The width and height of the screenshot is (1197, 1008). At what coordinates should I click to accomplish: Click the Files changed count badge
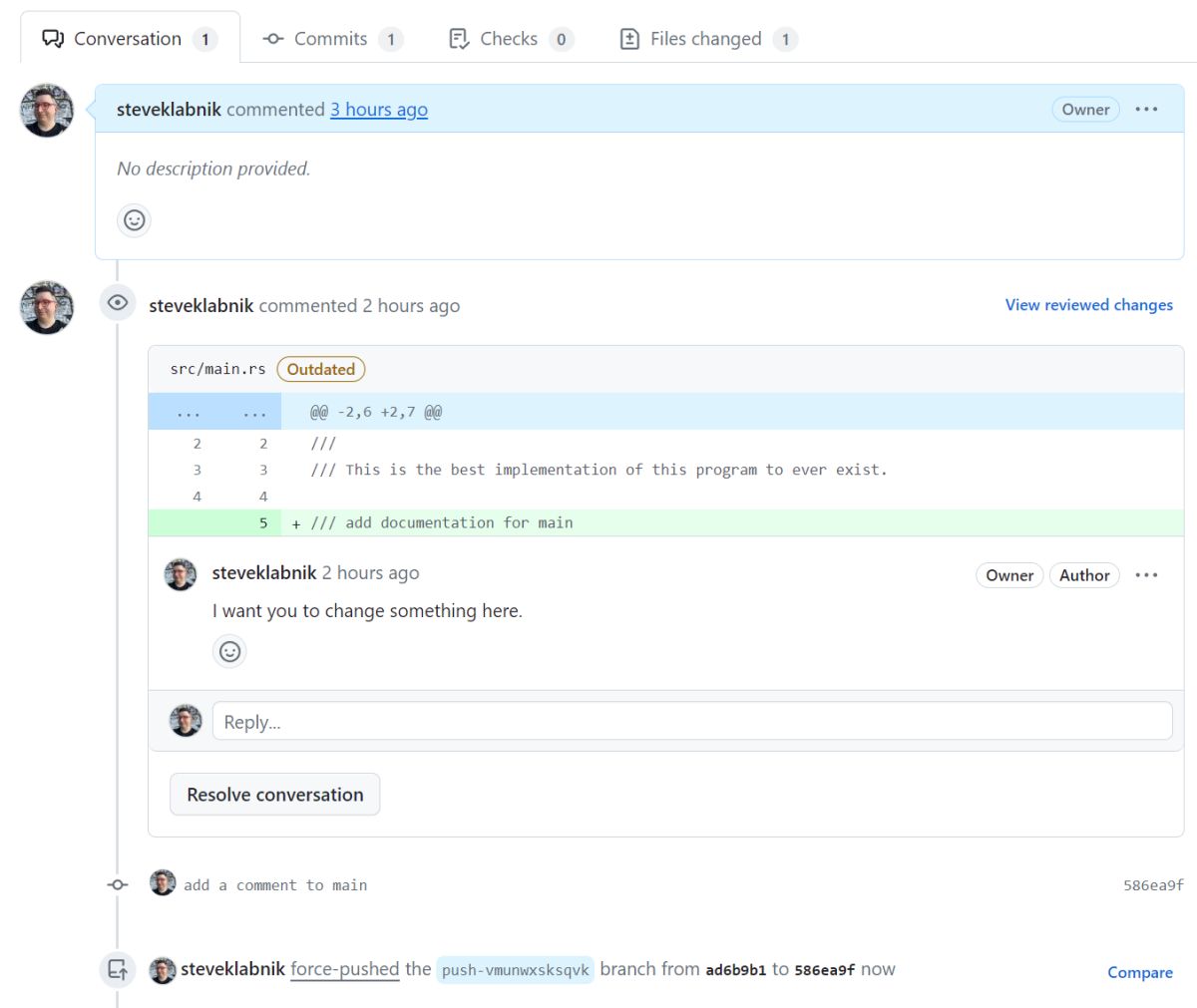tap(786, 39)
